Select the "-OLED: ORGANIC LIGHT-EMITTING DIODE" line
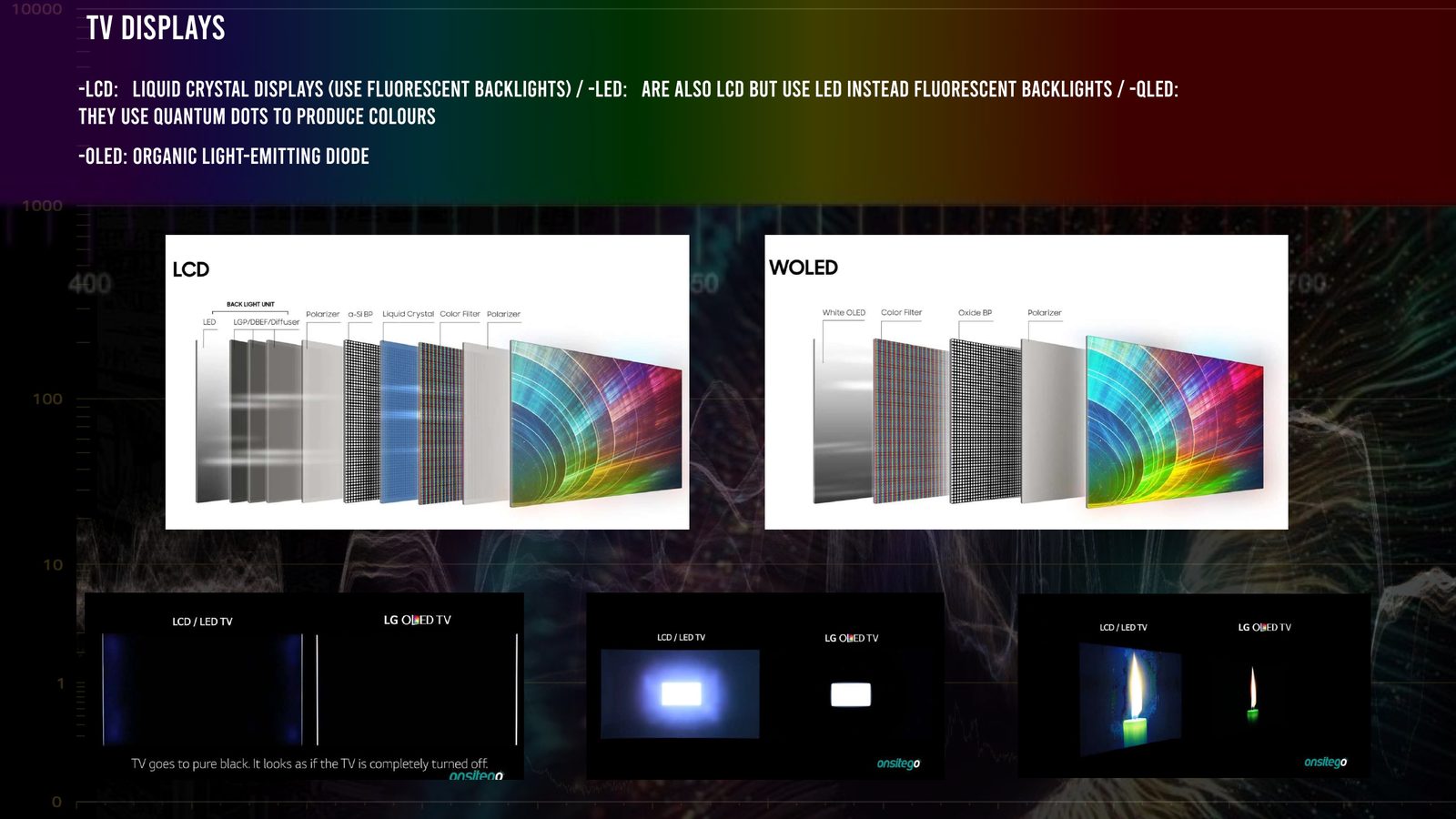1456x819 pixels. coord(224,157)
